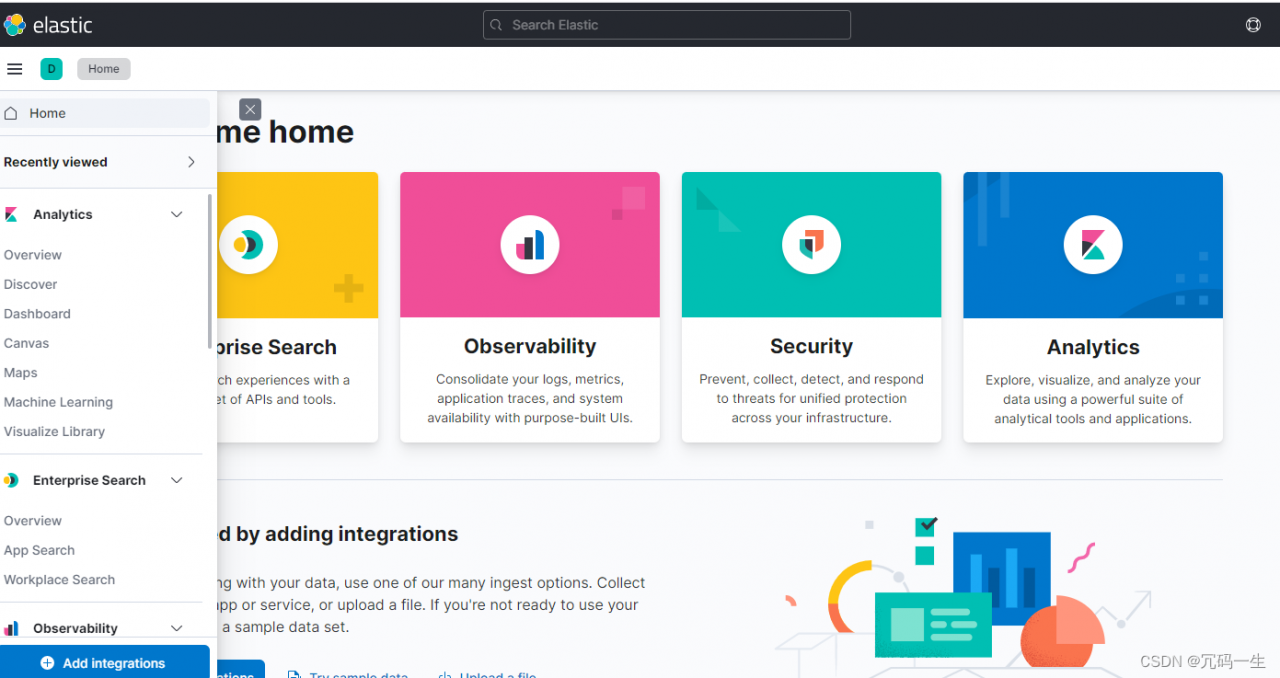Image resolution: width=1280 pixels, height=678 pixels.
Task: Open Workplace Search in the sidebar
Action: (59, 579)
